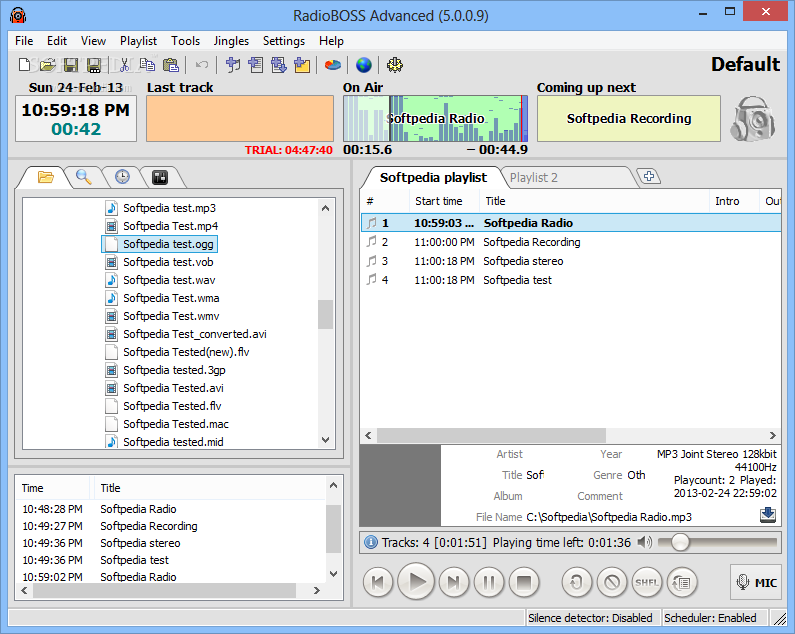The height and width of the screenshot is (634, 795).
Task: Click the large Play button
Action: [416, 582]
